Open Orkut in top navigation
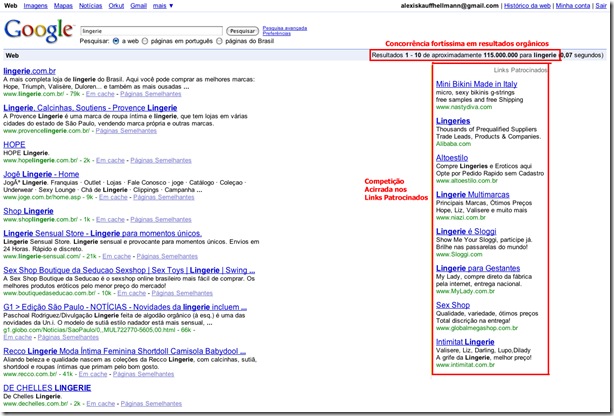 tap(116, 6)
